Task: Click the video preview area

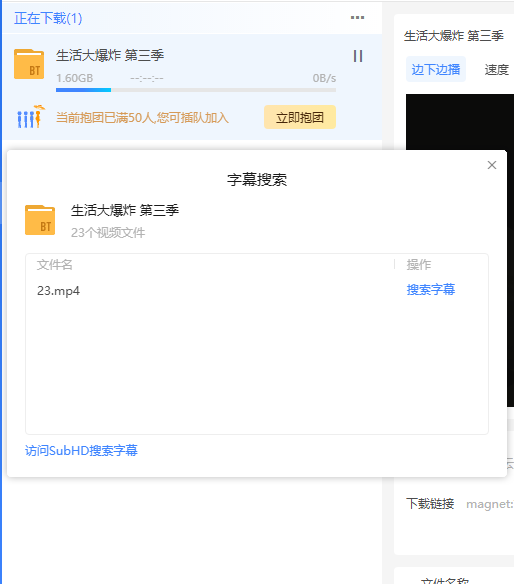Action: click(x=460, y=122)
